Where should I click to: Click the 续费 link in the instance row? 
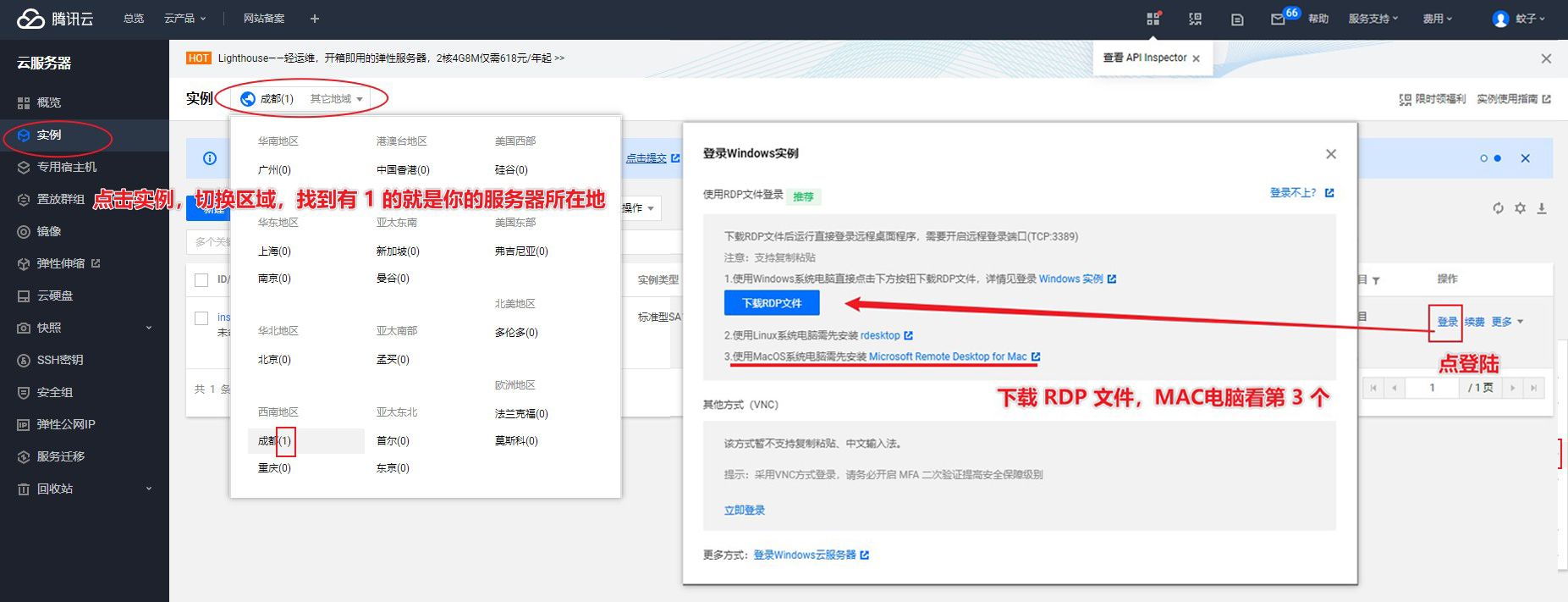pos(1475,322)
